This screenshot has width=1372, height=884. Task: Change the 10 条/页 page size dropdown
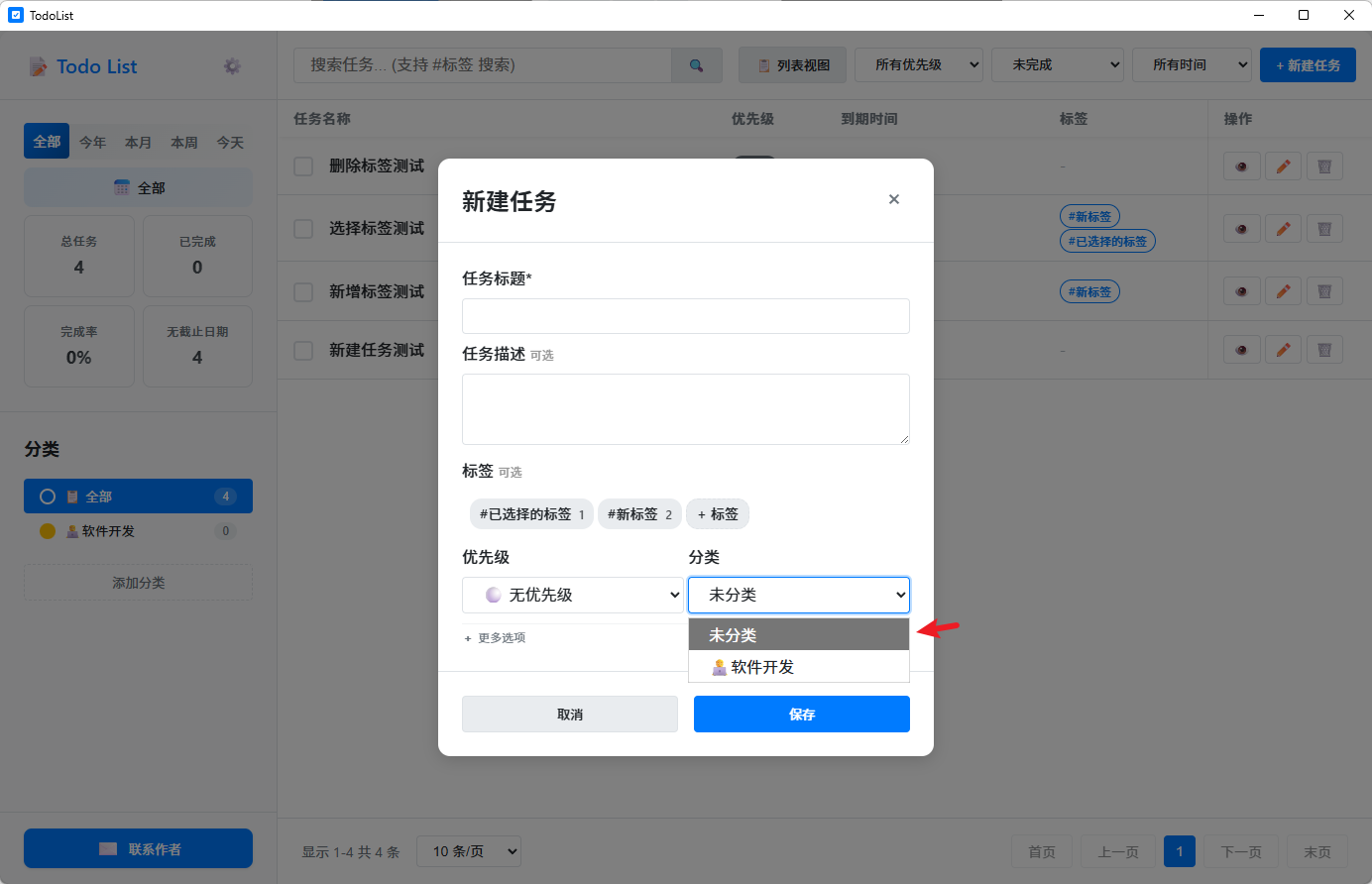(469, 851)
